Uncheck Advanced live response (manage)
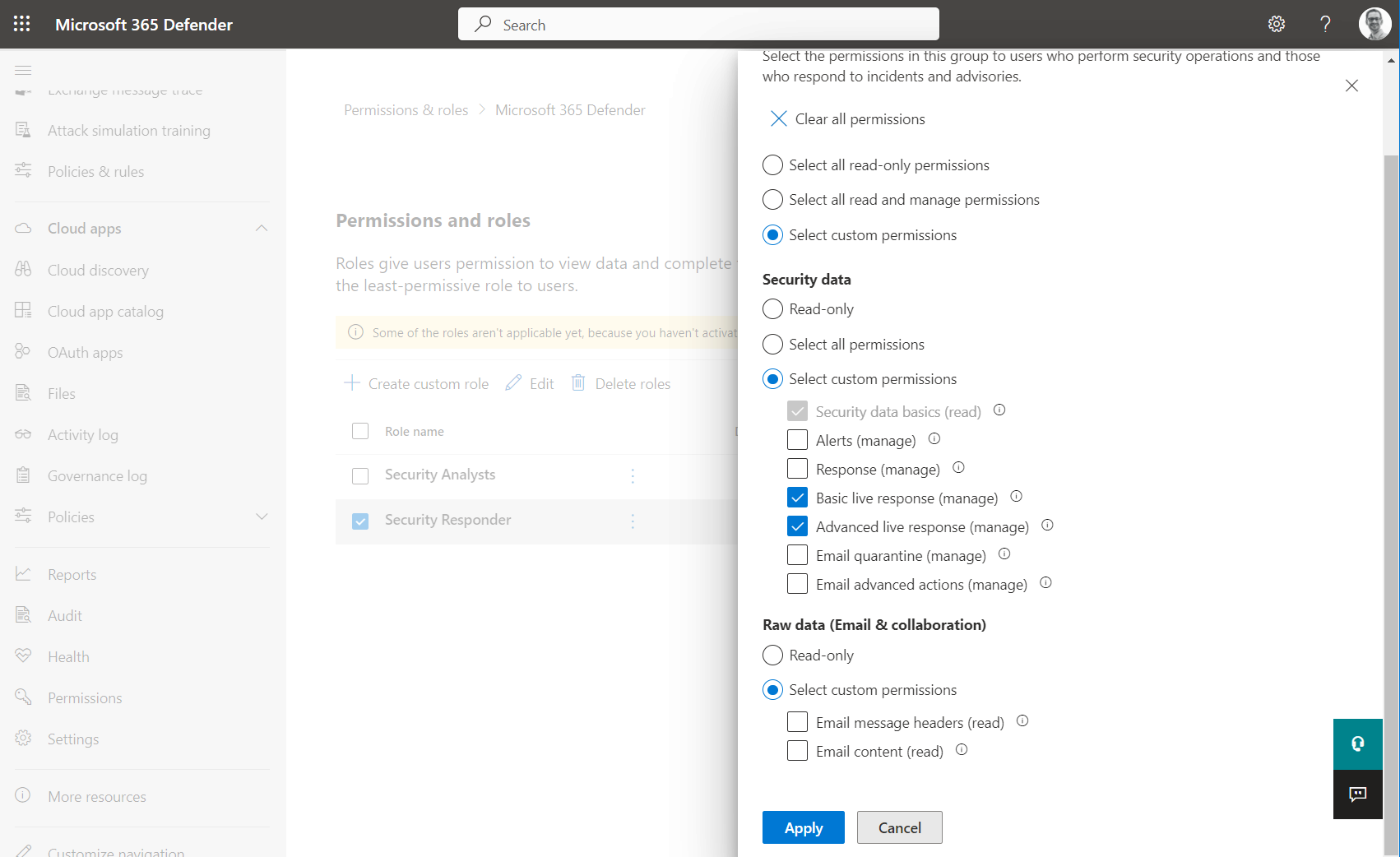The image size is (1400, 857). (x=797, y=526)
